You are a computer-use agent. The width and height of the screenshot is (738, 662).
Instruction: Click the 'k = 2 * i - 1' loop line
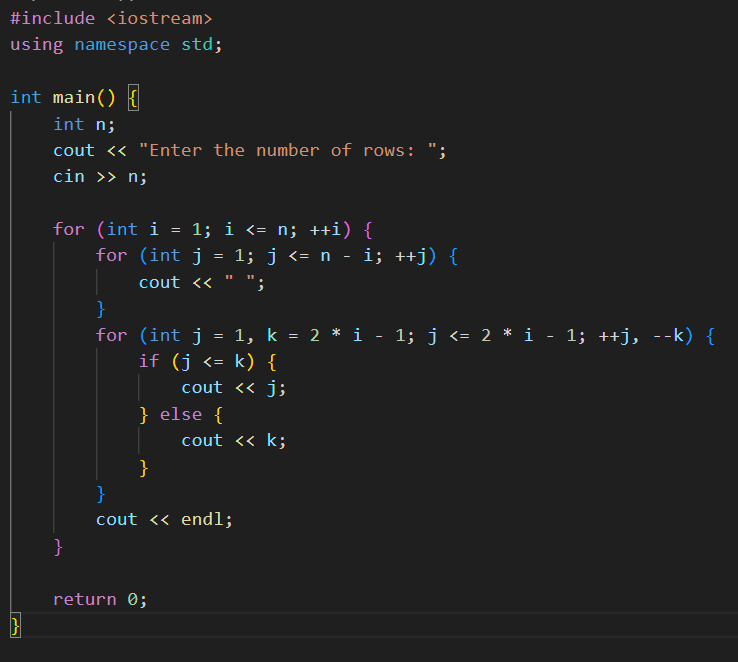[x=405, y=335]
